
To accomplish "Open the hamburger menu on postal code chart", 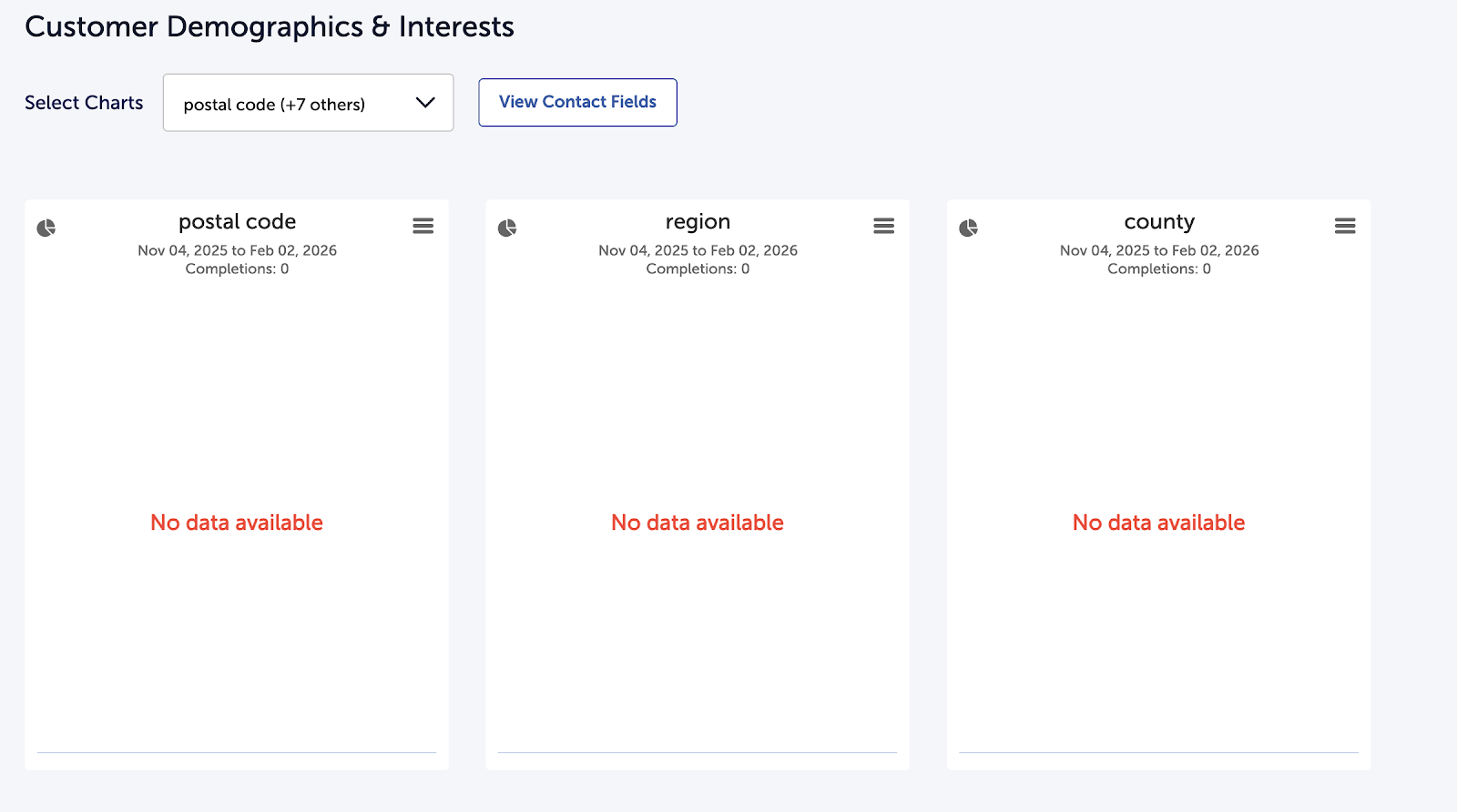I will point(423,226).
